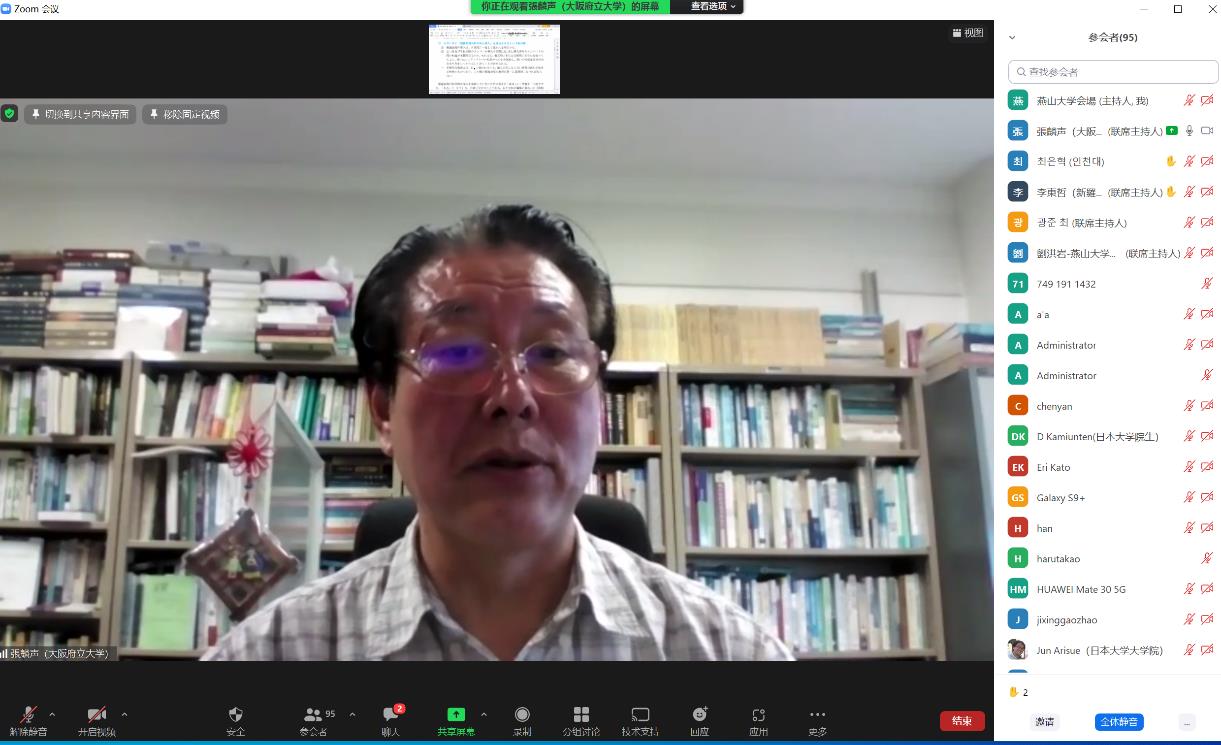Unmute microphone with 解除静音 toggle
Image resolution: width=1221 pixels, height=745 pixels.
[x=29, y=714]
